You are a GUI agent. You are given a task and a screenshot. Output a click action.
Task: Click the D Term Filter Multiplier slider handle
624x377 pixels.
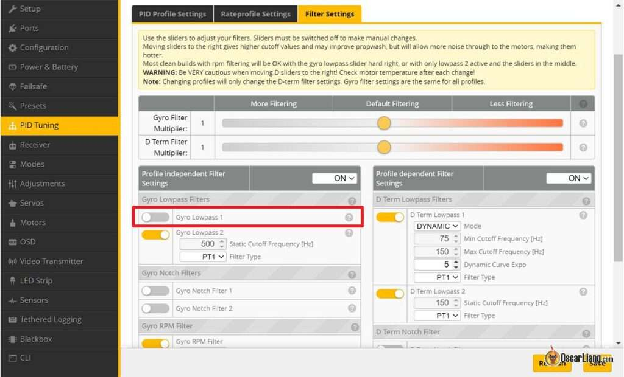[x=384, y=148]
